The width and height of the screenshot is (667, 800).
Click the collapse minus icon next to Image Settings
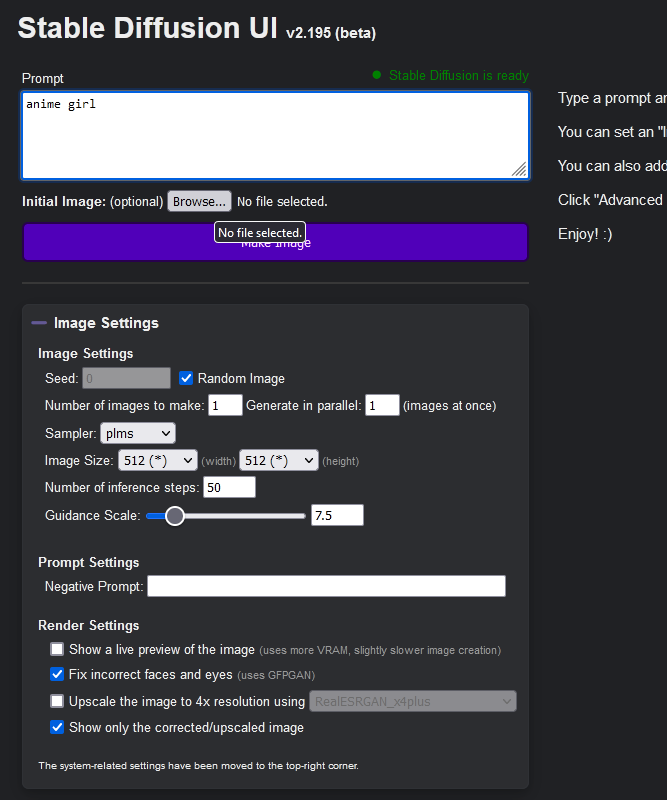(x=39, y=323)
